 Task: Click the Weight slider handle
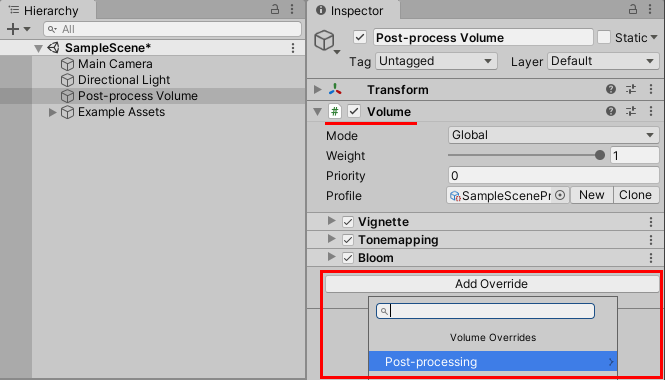point(600,155)
